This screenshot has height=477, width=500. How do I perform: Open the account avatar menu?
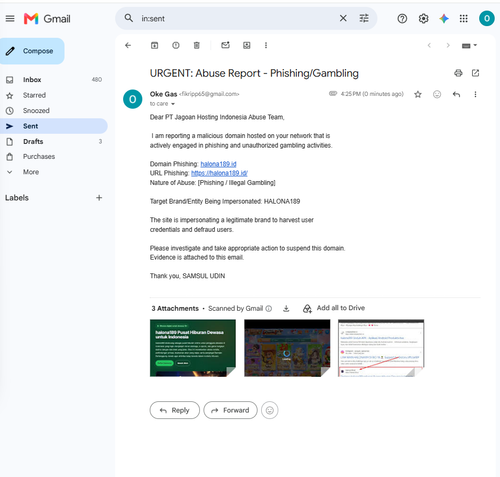point(487,18)
